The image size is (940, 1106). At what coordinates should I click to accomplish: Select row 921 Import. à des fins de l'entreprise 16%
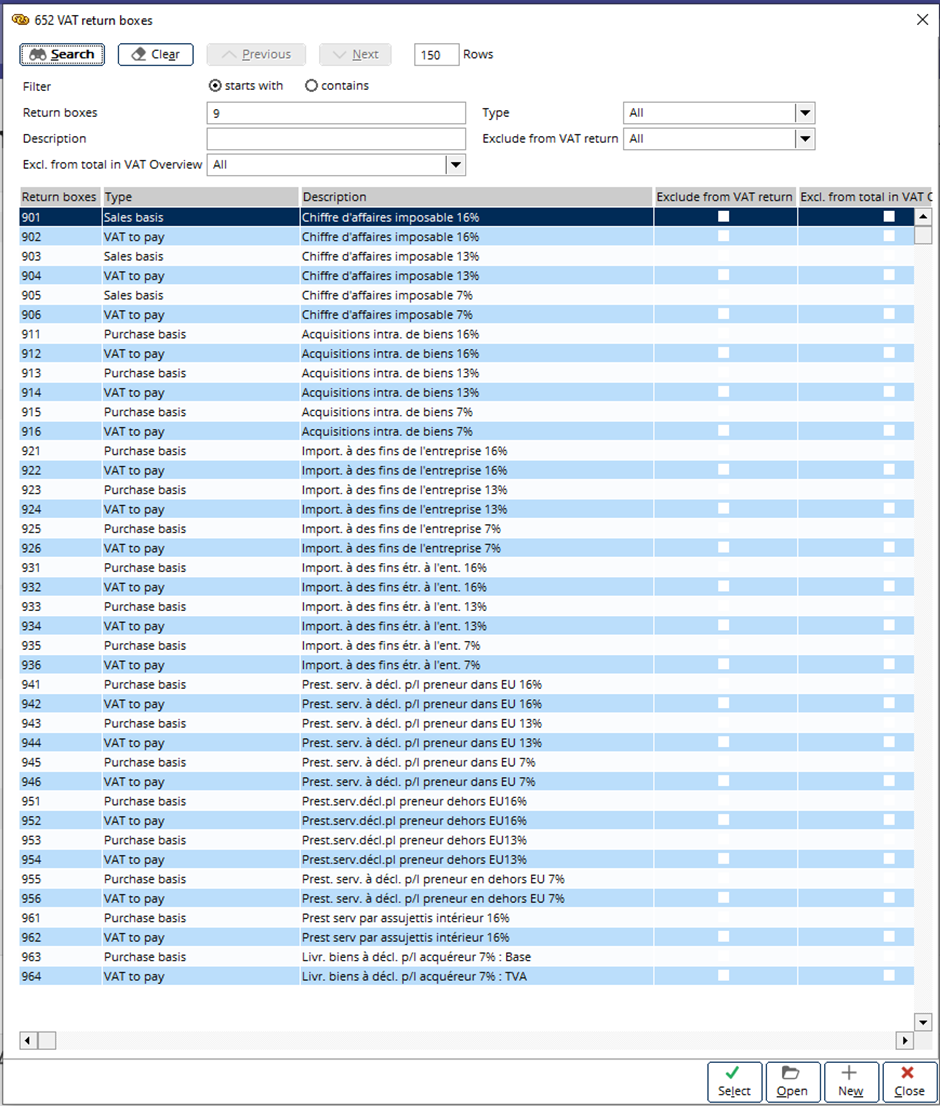click(x=467, y=451)
